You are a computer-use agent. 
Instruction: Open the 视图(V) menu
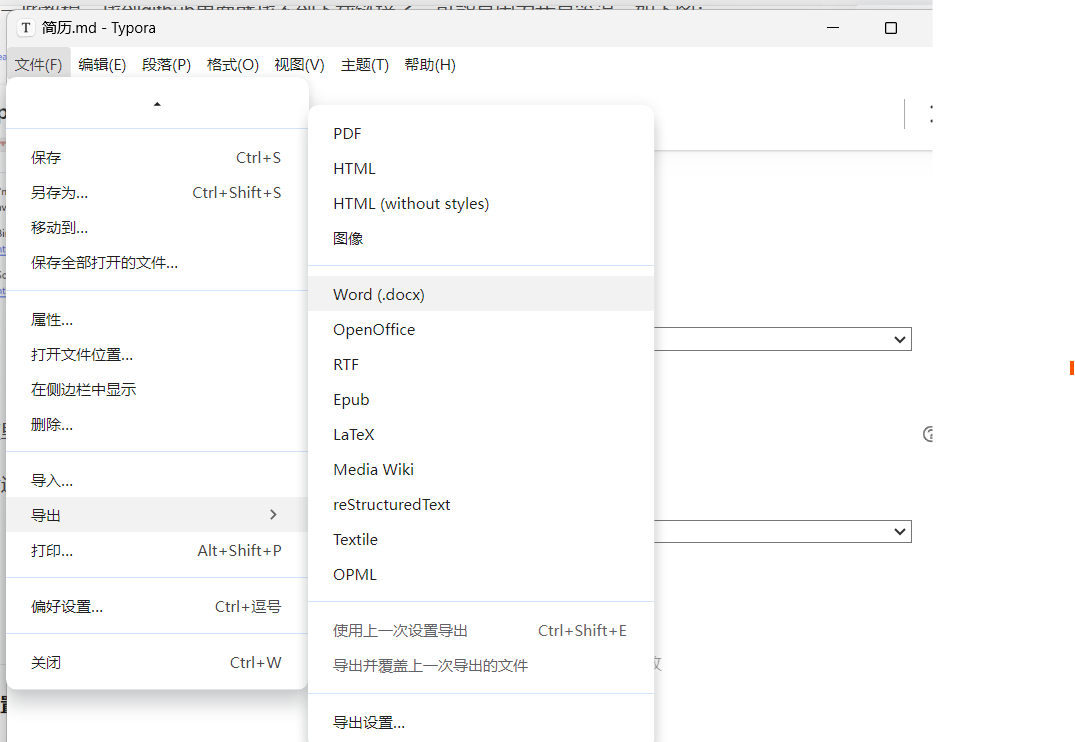click(x=299, y=64)
